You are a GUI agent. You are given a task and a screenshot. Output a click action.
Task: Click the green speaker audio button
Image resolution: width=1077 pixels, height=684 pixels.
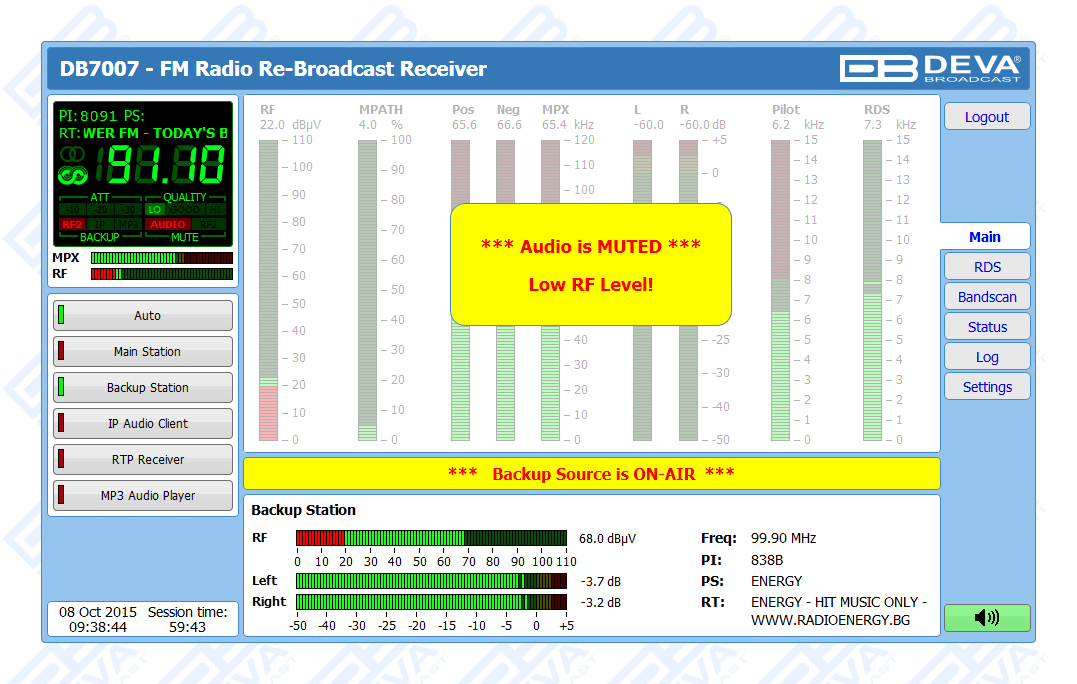click(986, 618)
